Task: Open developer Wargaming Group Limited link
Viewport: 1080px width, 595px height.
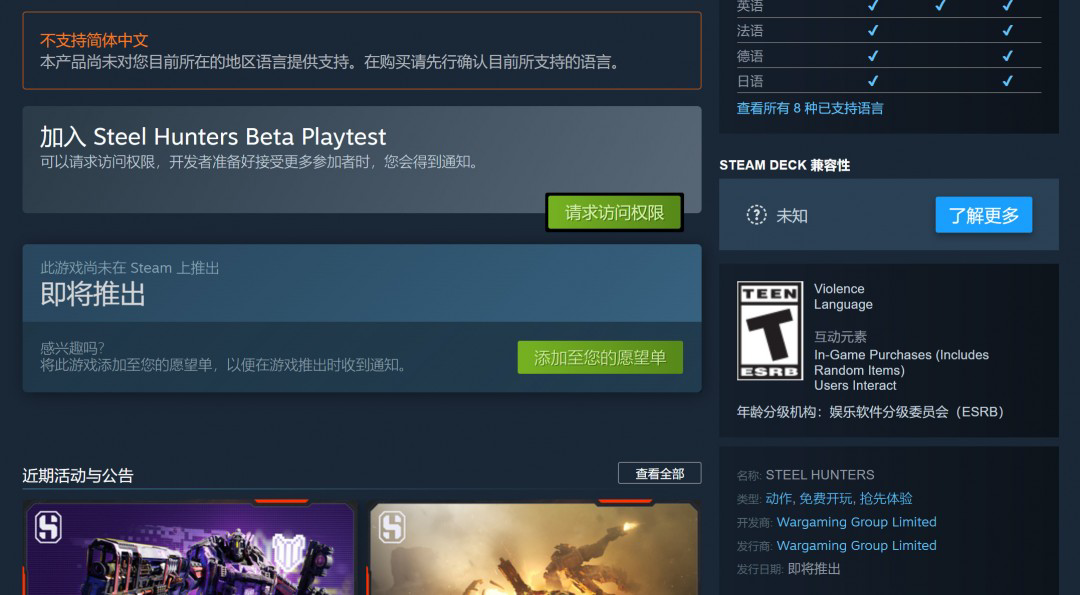Action: click(856, 522)
